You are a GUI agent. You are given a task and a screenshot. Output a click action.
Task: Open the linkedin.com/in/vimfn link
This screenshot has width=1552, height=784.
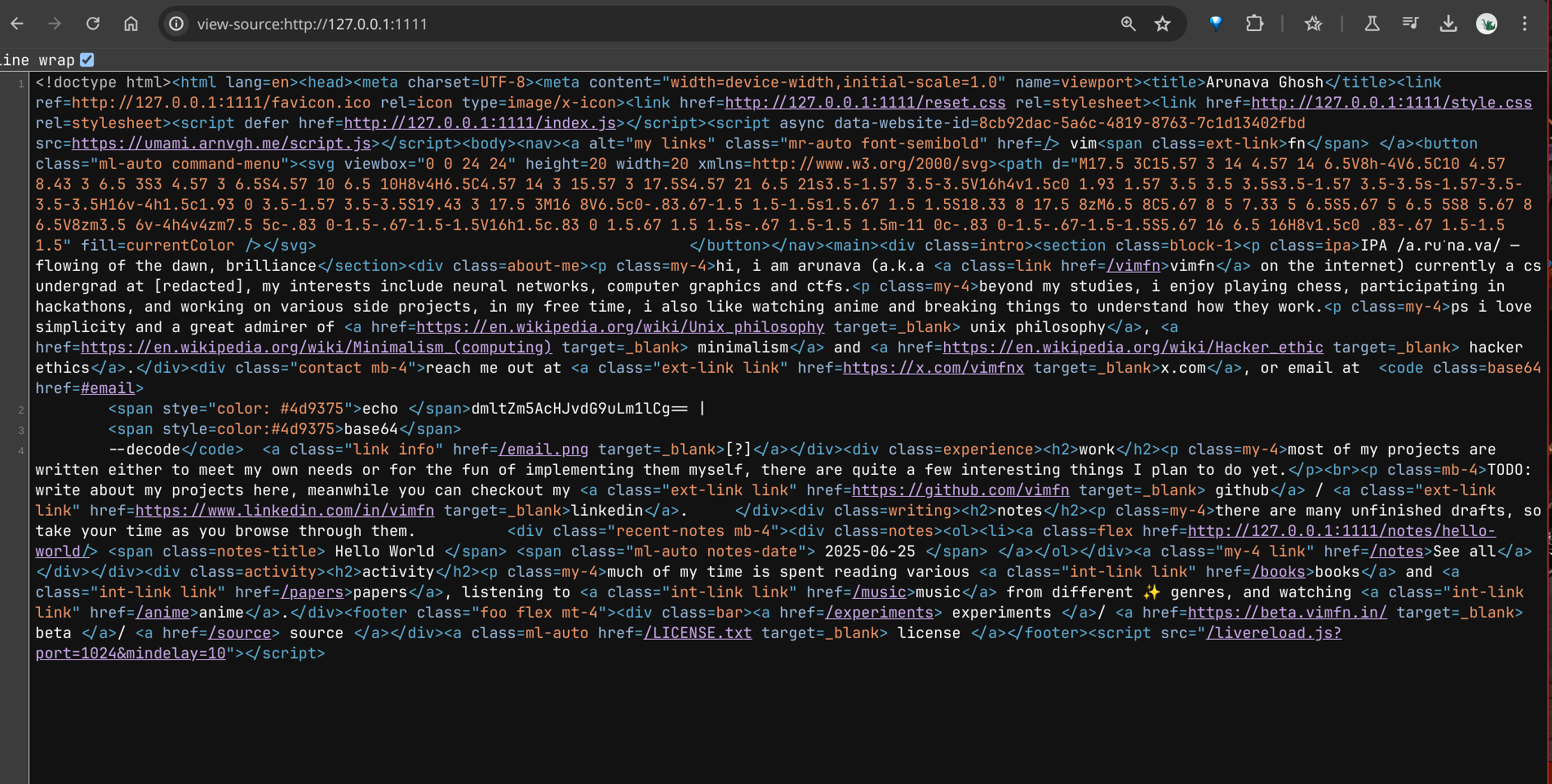click(285, 511)
